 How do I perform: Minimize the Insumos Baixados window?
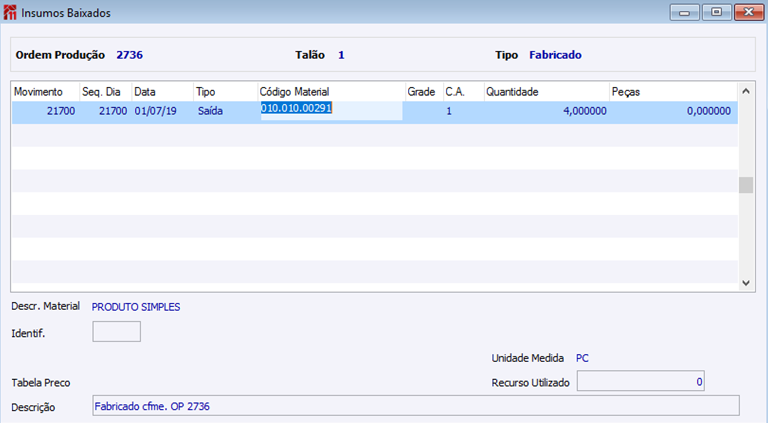click(x=684, y=12)
